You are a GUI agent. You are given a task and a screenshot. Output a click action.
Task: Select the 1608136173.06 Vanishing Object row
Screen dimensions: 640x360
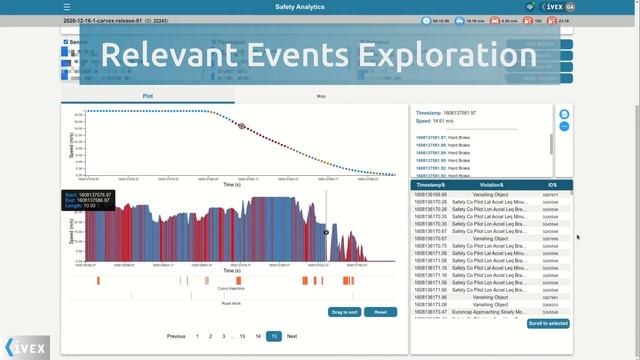(x=490, y=305)
